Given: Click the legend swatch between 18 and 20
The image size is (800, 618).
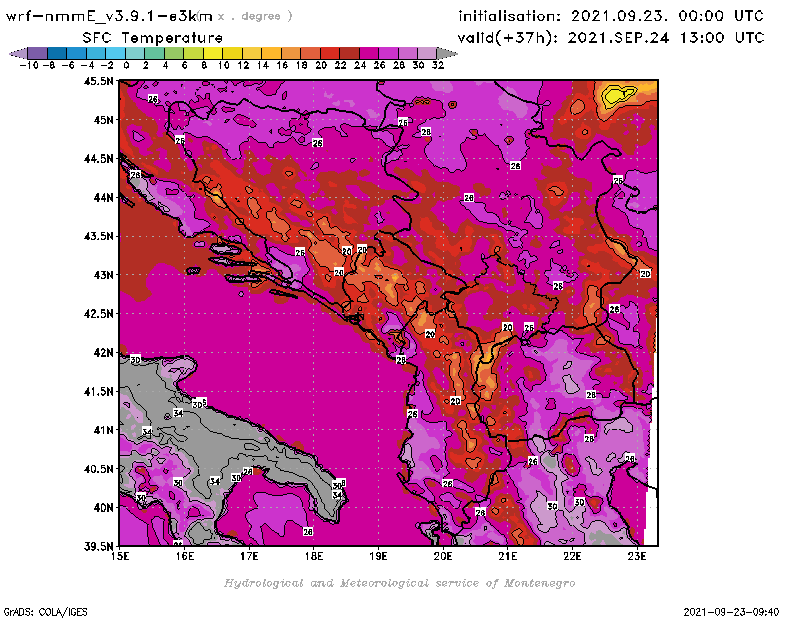Looking at the screenshot, I should pyautogui.click(x=310, y=53).
